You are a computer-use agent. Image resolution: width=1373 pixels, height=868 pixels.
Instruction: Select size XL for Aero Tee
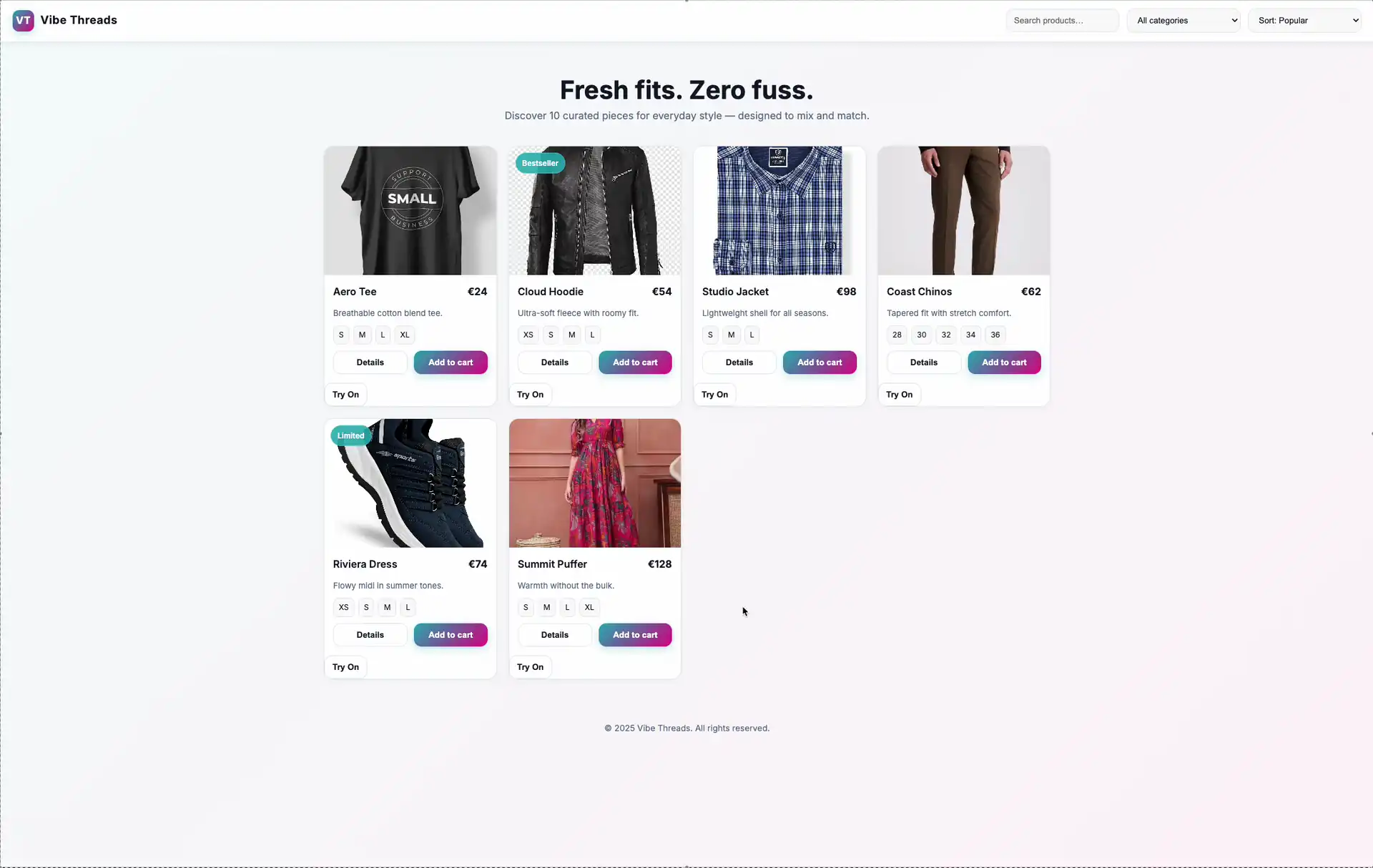pyautogui.click(x=405, y=335)
